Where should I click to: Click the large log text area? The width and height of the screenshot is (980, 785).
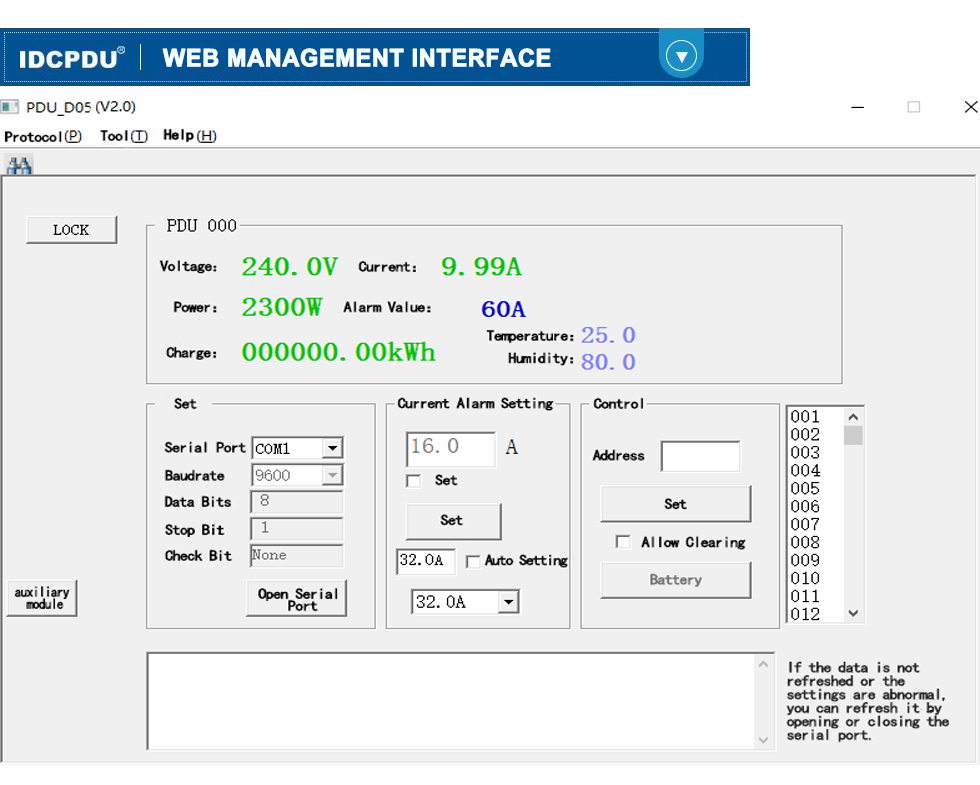point(451,701)
